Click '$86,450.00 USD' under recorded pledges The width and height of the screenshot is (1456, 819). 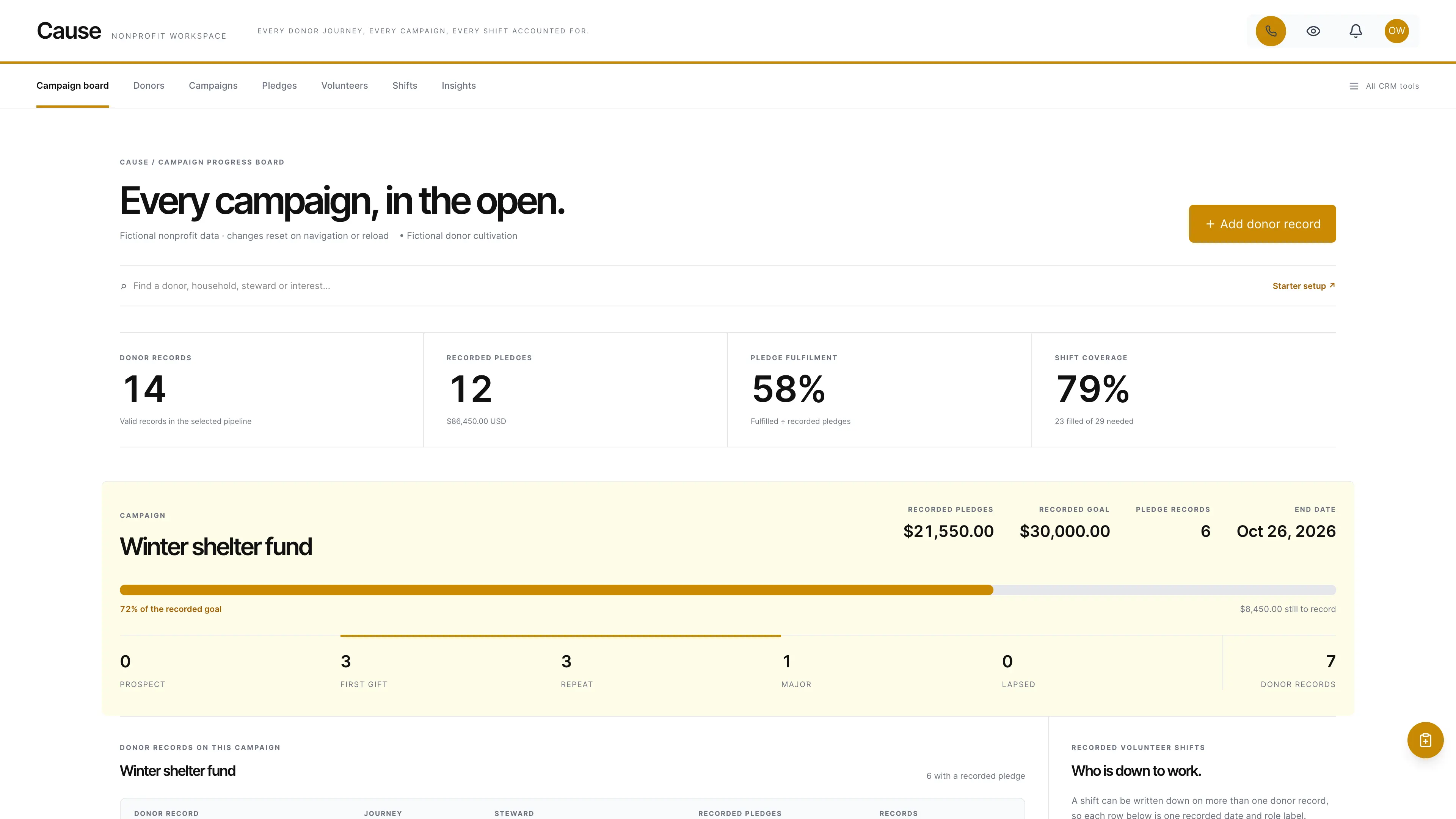click(476, 422)
